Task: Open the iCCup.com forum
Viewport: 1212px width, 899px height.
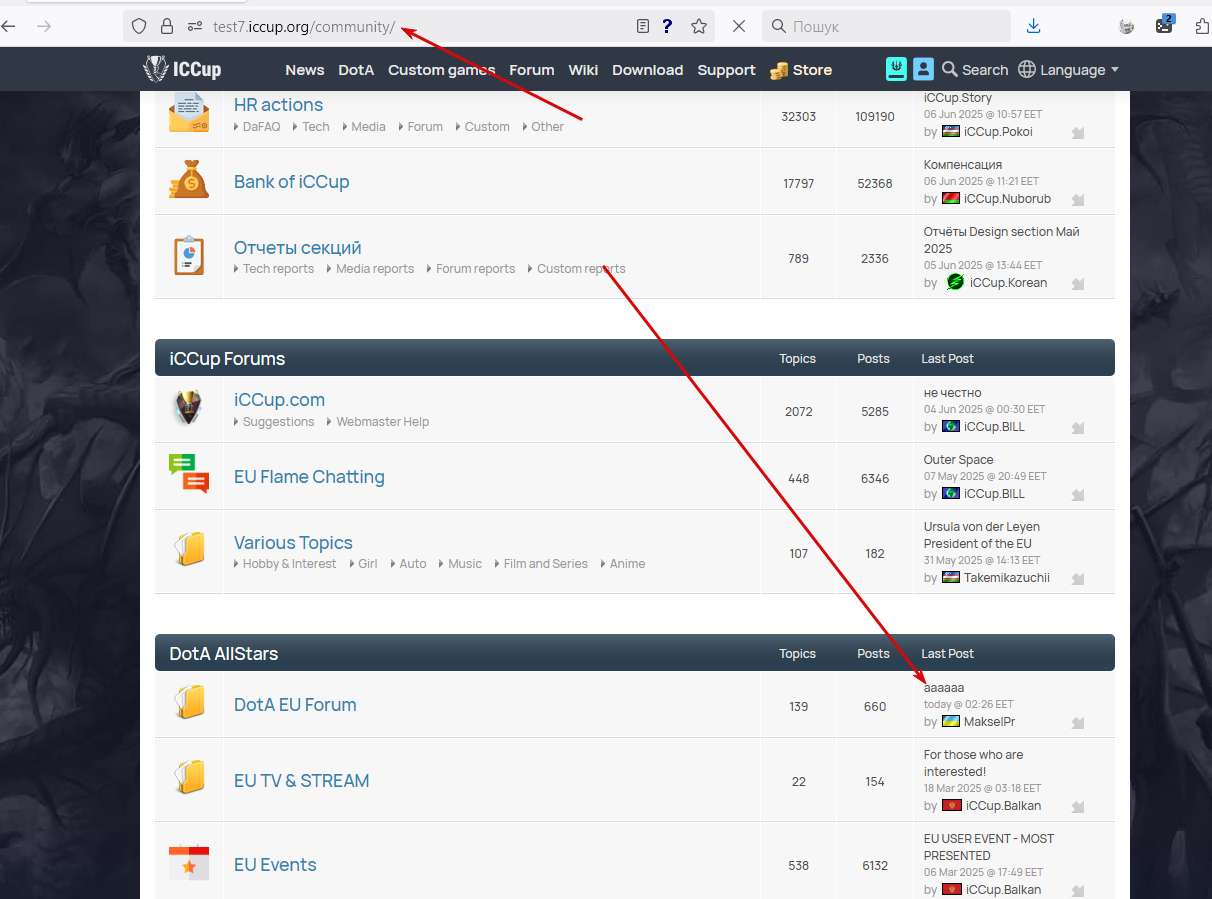Action: tap(279, 400)
